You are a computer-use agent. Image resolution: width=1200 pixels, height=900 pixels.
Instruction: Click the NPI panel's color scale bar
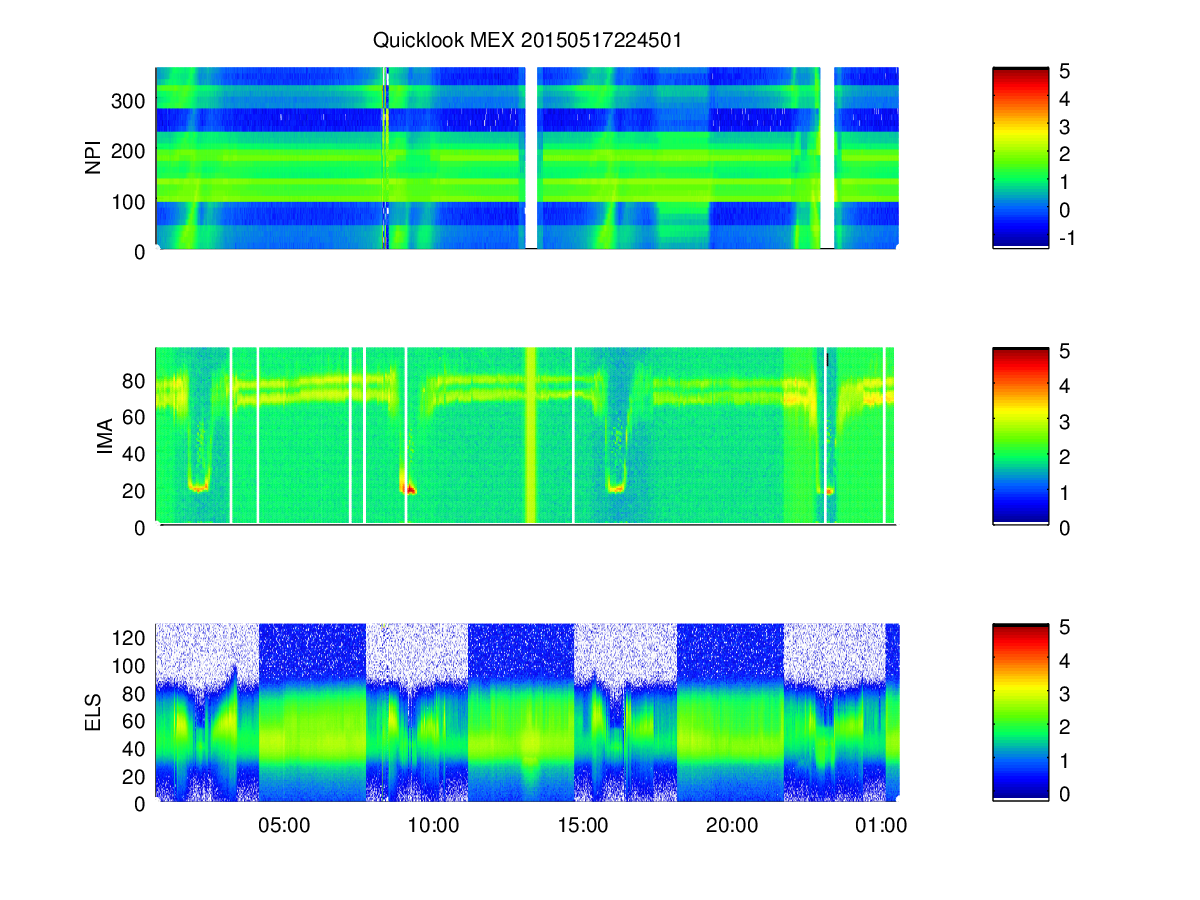point(1020,158)
